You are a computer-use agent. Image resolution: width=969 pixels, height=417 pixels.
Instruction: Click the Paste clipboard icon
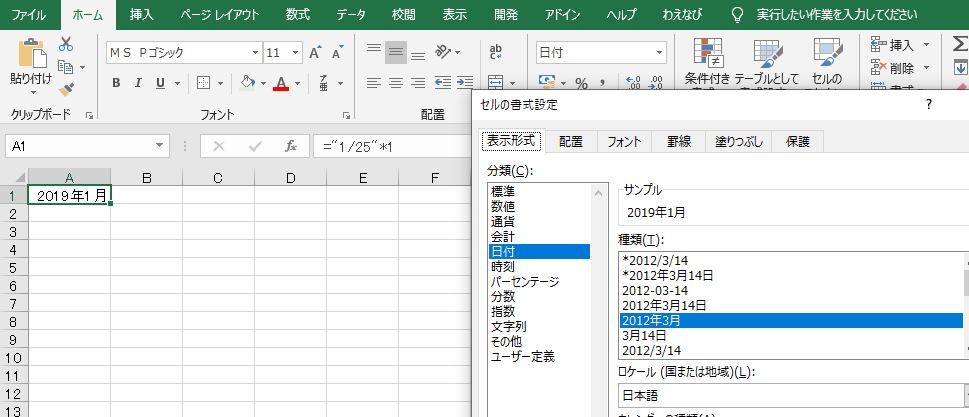point(32,53)
